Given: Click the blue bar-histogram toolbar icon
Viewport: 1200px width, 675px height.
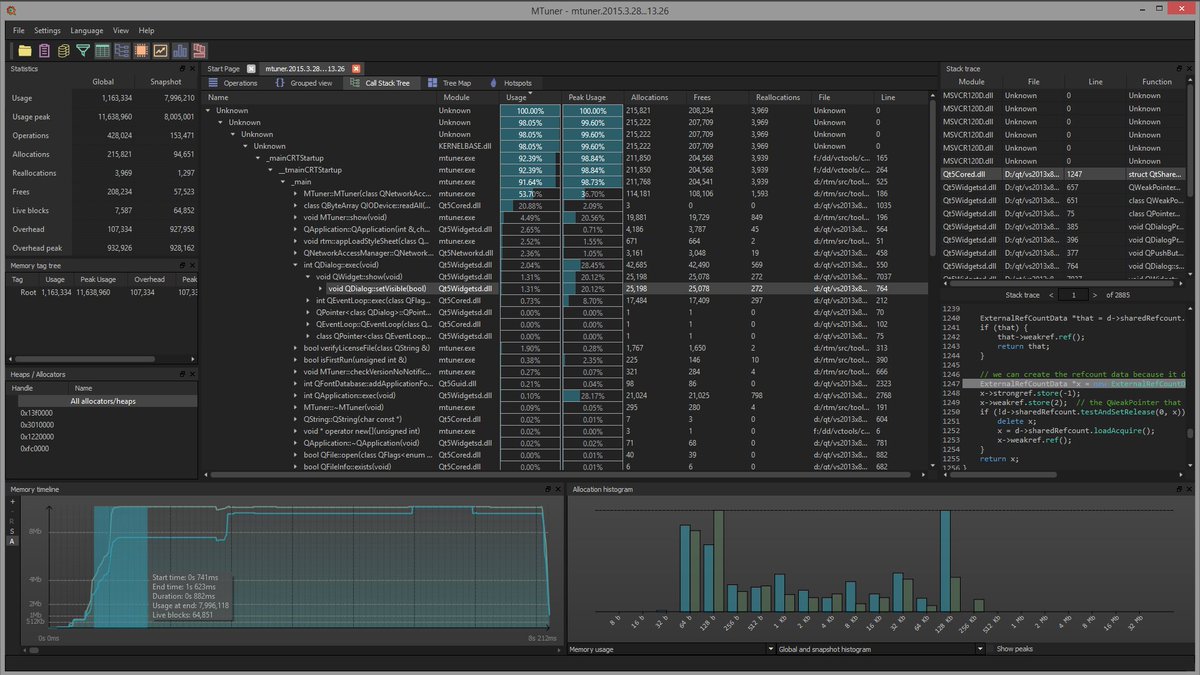Looking at the screenshot, I should 180,51.
